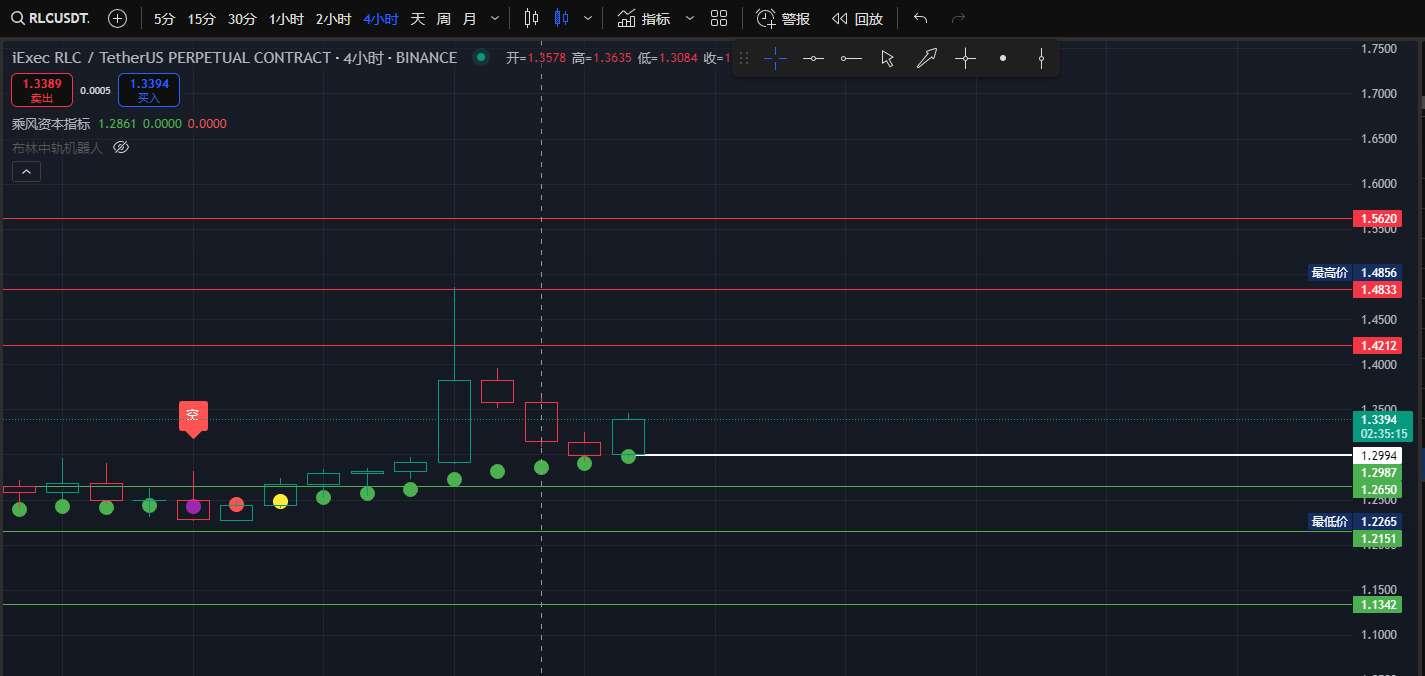Select the 2小时 interval

point(333,19)
